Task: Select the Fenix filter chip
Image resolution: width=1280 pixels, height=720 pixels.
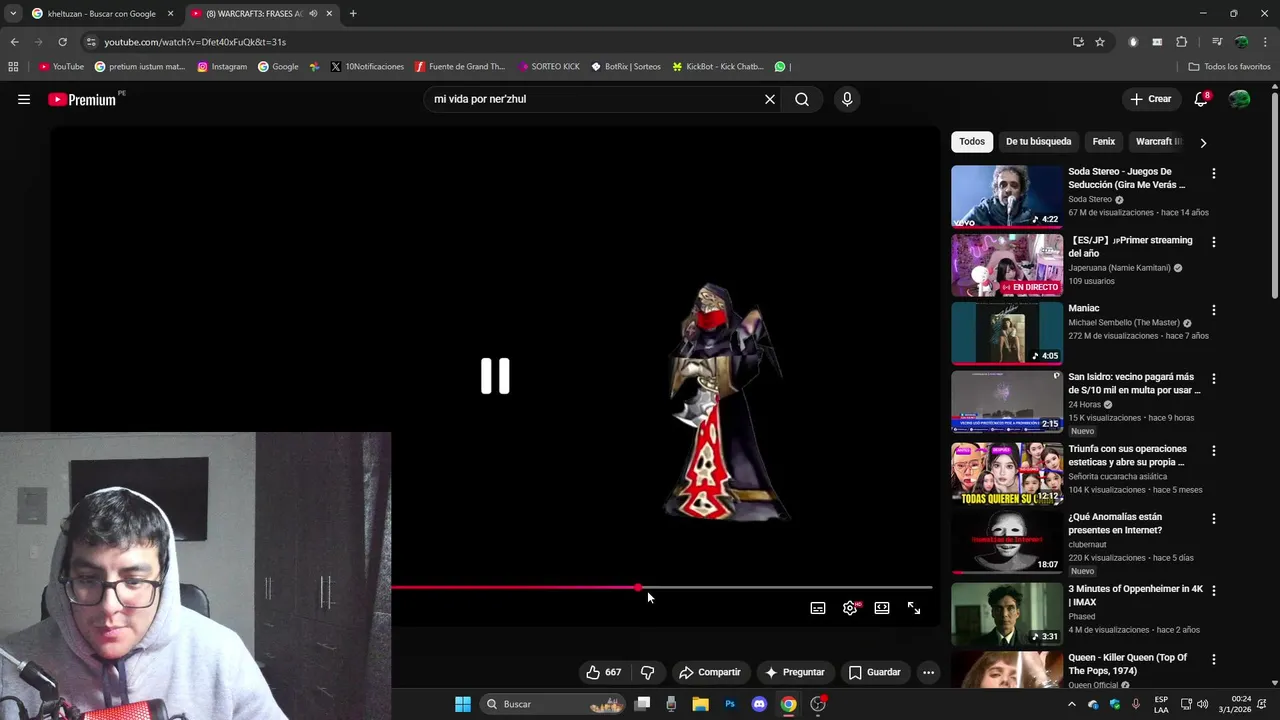Action: [x=1104, y=142]
